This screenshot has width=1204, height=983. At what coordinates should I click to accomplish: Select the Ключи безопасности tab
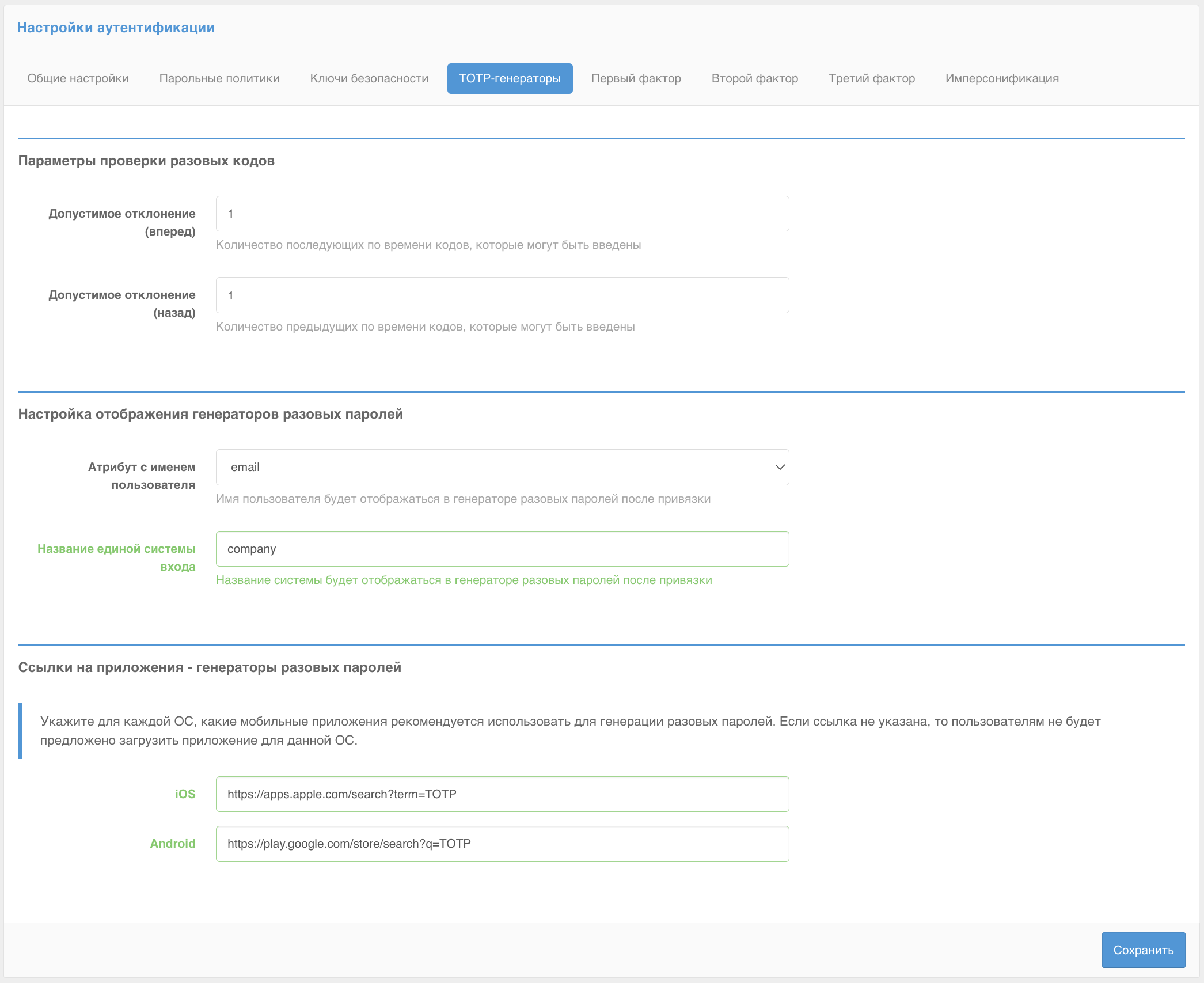click(x=369, y=78)
